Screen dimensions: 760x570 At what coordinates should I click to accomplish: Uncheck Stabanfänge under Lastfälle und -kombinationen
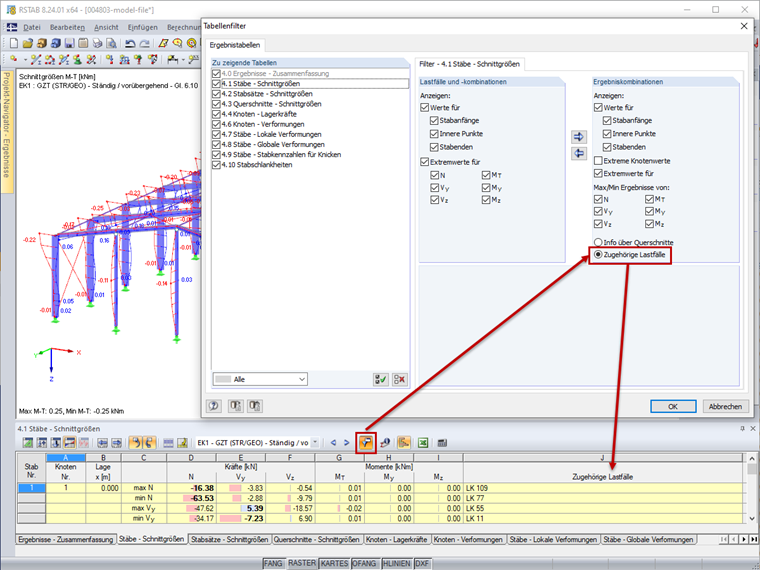pos(434,121)
